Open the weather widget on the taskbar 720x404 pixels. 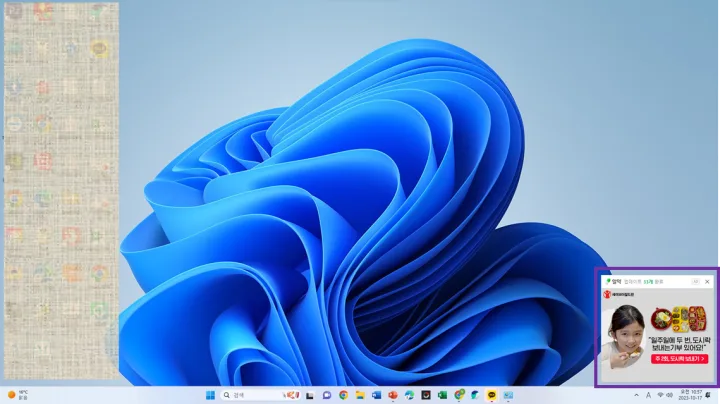point(18,395)
